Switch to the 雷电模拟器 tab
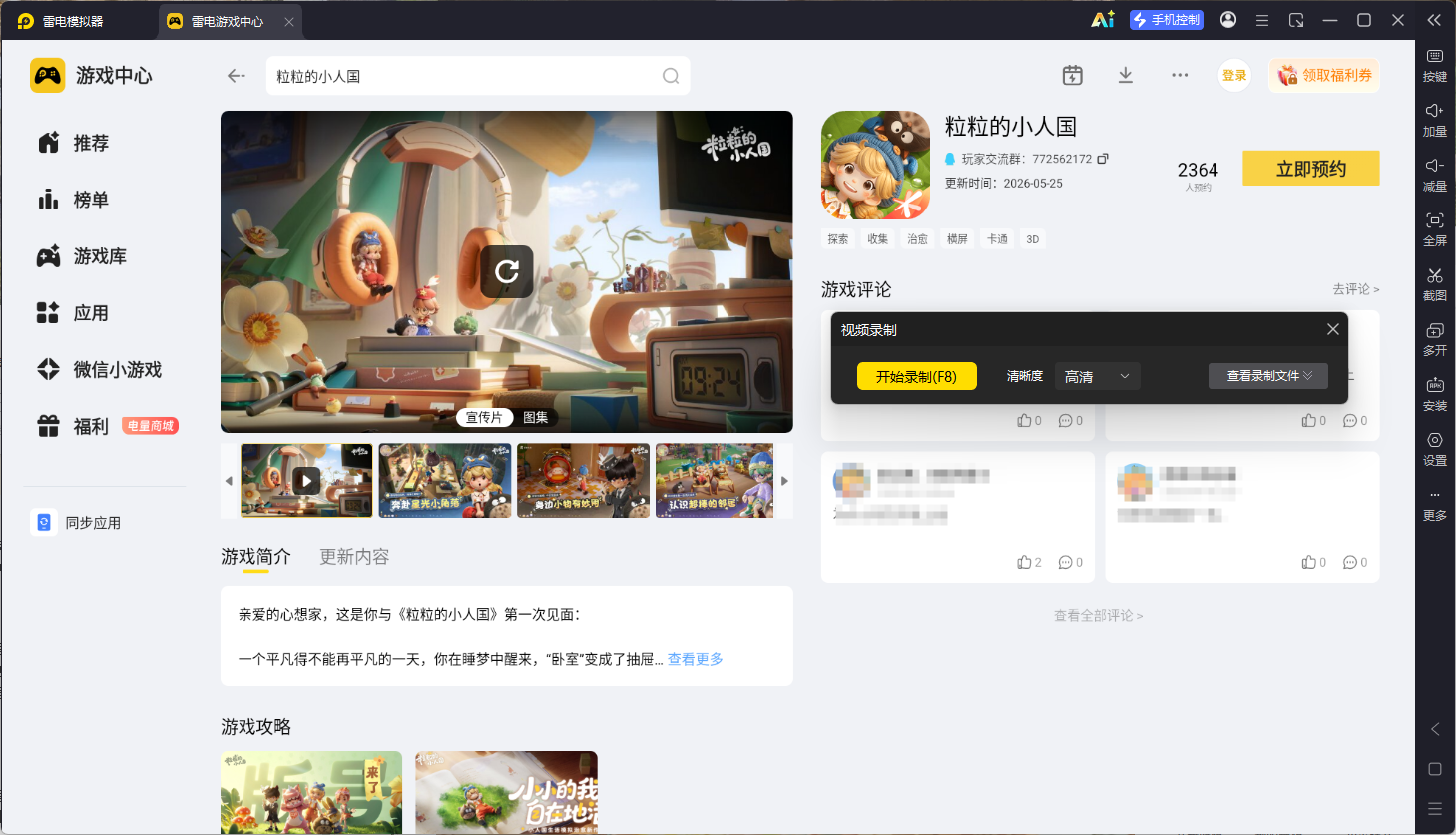 point(61,21)
